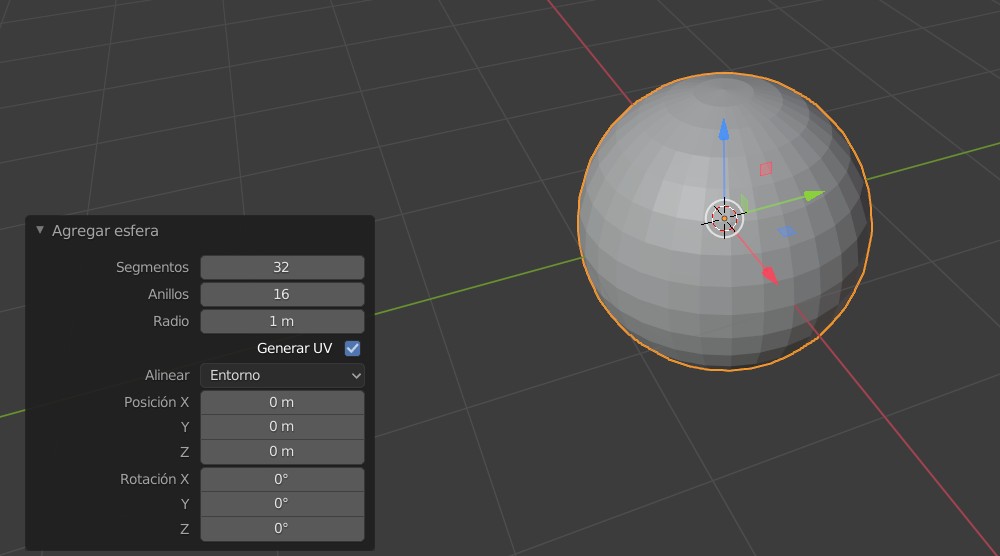Viewport: 1000px width, 556px height.
Task: Click the Rotación X value field
Action: point(283,479)
